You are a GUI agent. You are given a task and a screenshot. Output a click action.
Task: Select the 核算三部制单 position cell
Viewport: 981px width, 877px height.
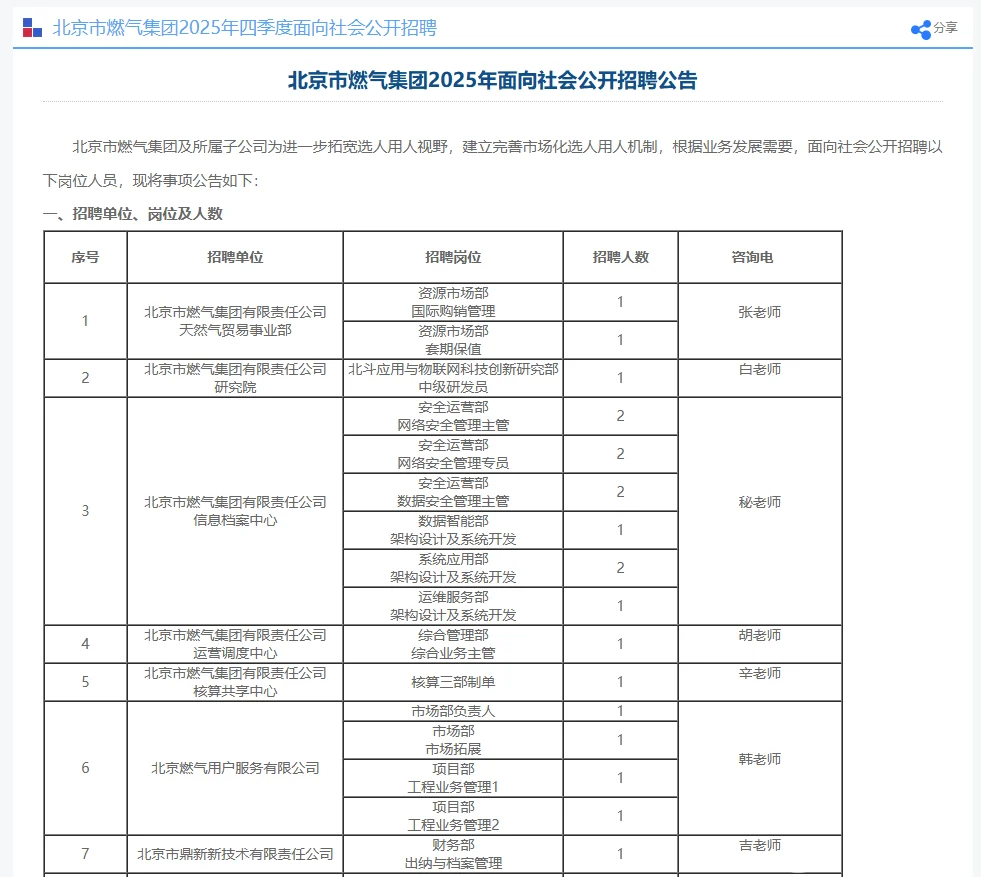click(x=453, y=682)
